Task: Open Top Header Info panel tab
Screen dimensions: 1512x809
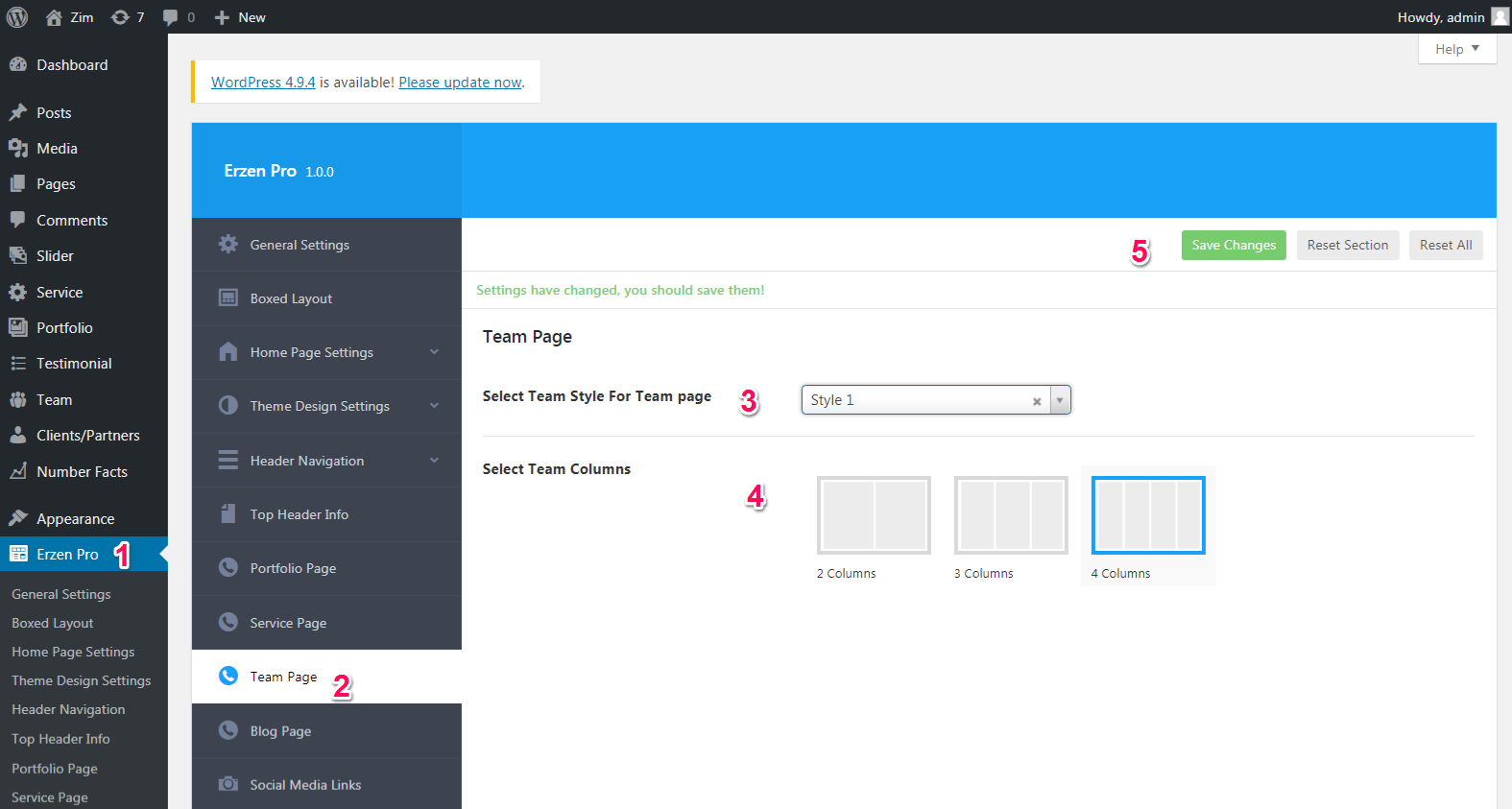Action: [326, 514]
